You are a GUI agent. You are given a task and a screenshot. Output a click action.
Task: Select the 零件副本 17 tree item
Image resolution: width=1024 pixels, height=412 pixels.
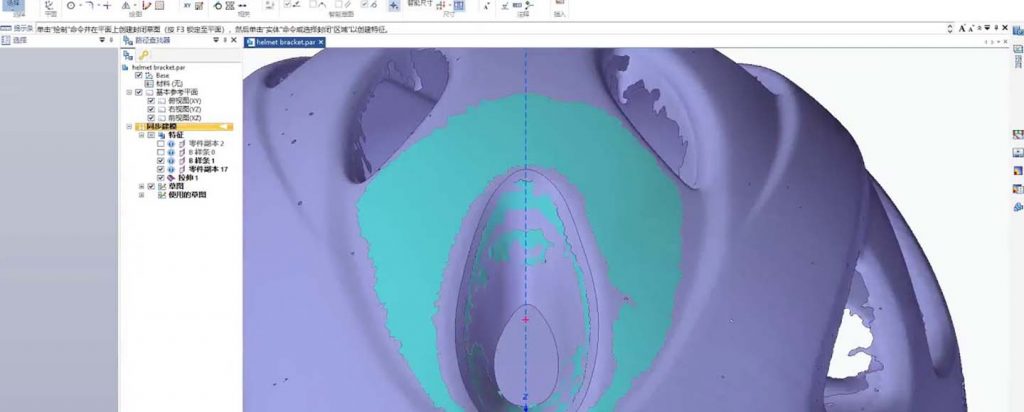(x=208, y=169)
